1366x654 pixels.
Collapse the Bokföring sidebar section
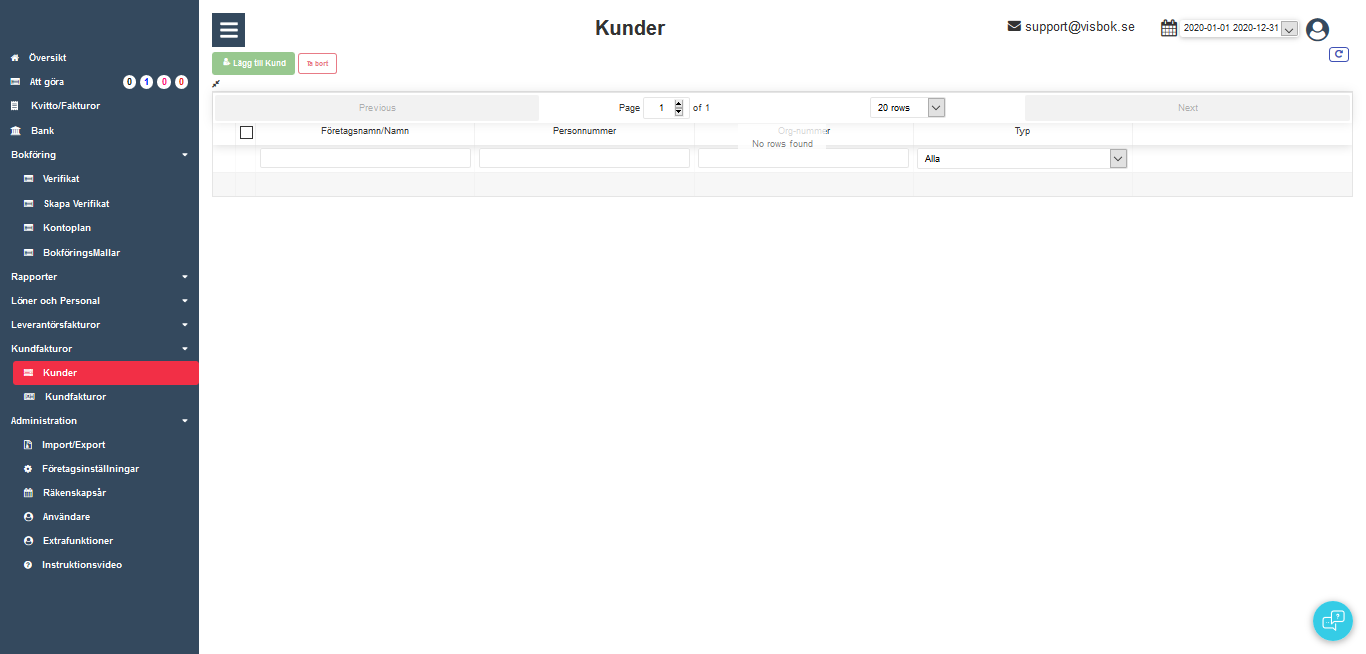pos(184,155)
